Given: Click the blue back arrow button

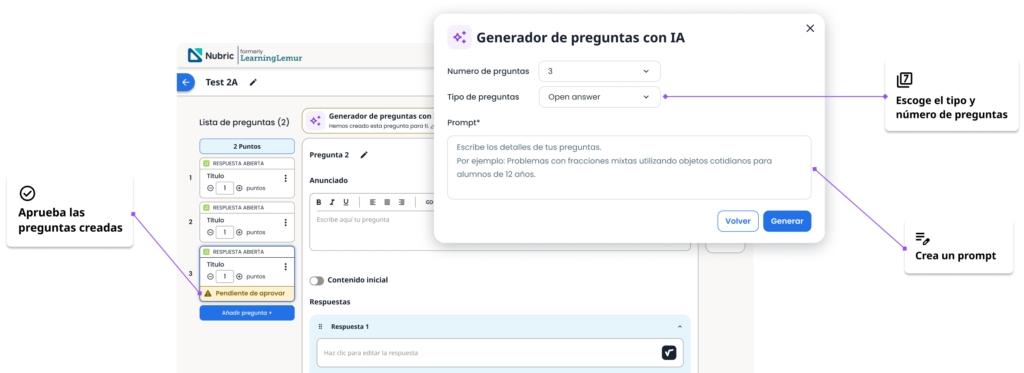Looking at the screenshot, I should click(x=185, y=82).
